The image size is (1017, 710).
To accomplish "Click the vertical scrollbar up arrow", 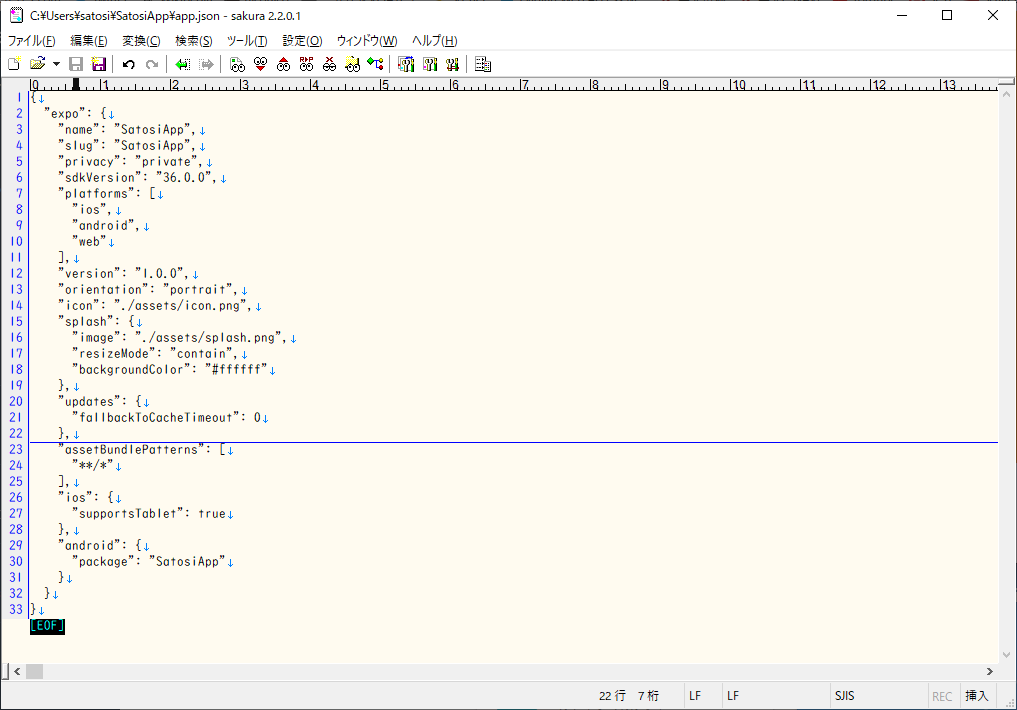I will (x=1007, y=95).
